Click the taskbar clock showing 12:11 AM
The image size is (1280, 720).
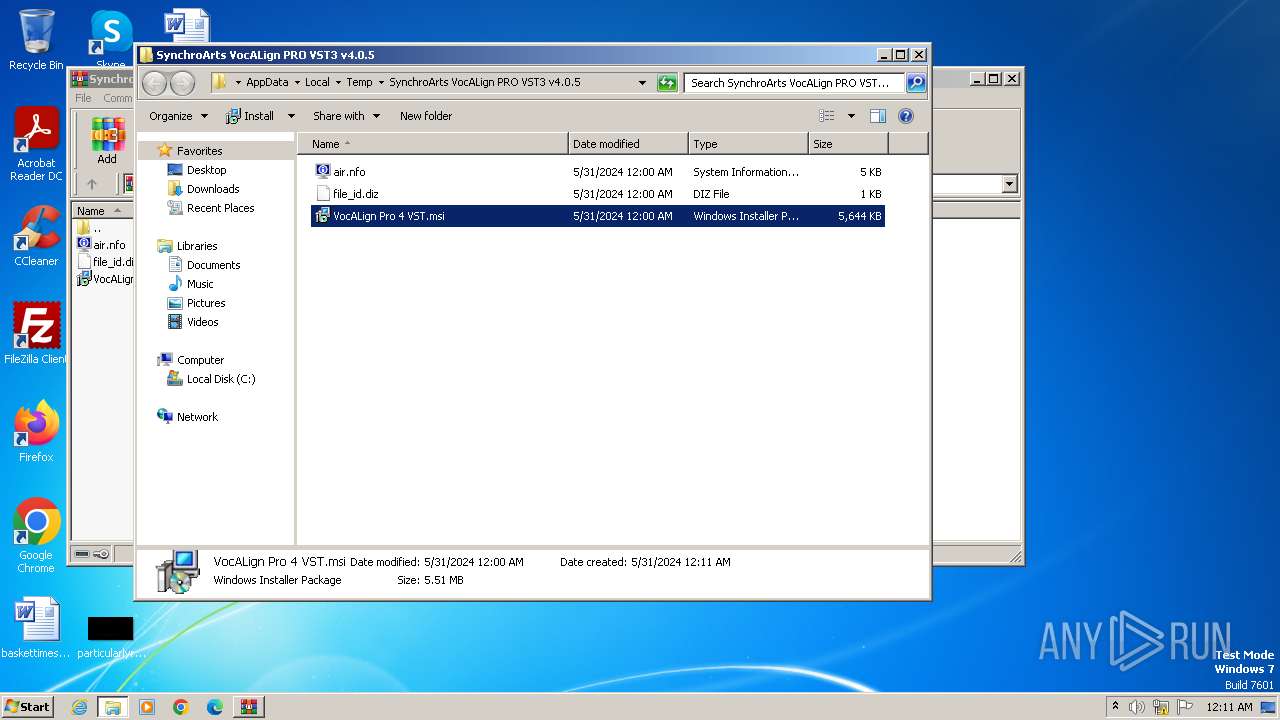pos(1229,707)
